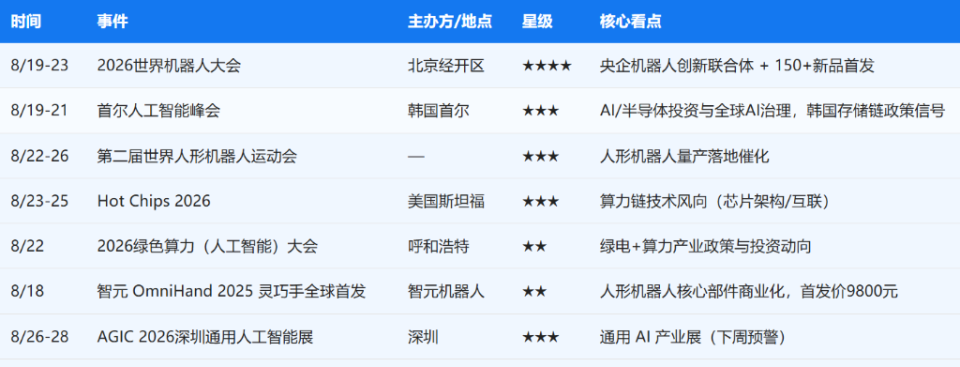Select the date cell 8/23-25
The image size is (960, 367).
[x=40, y=201]
